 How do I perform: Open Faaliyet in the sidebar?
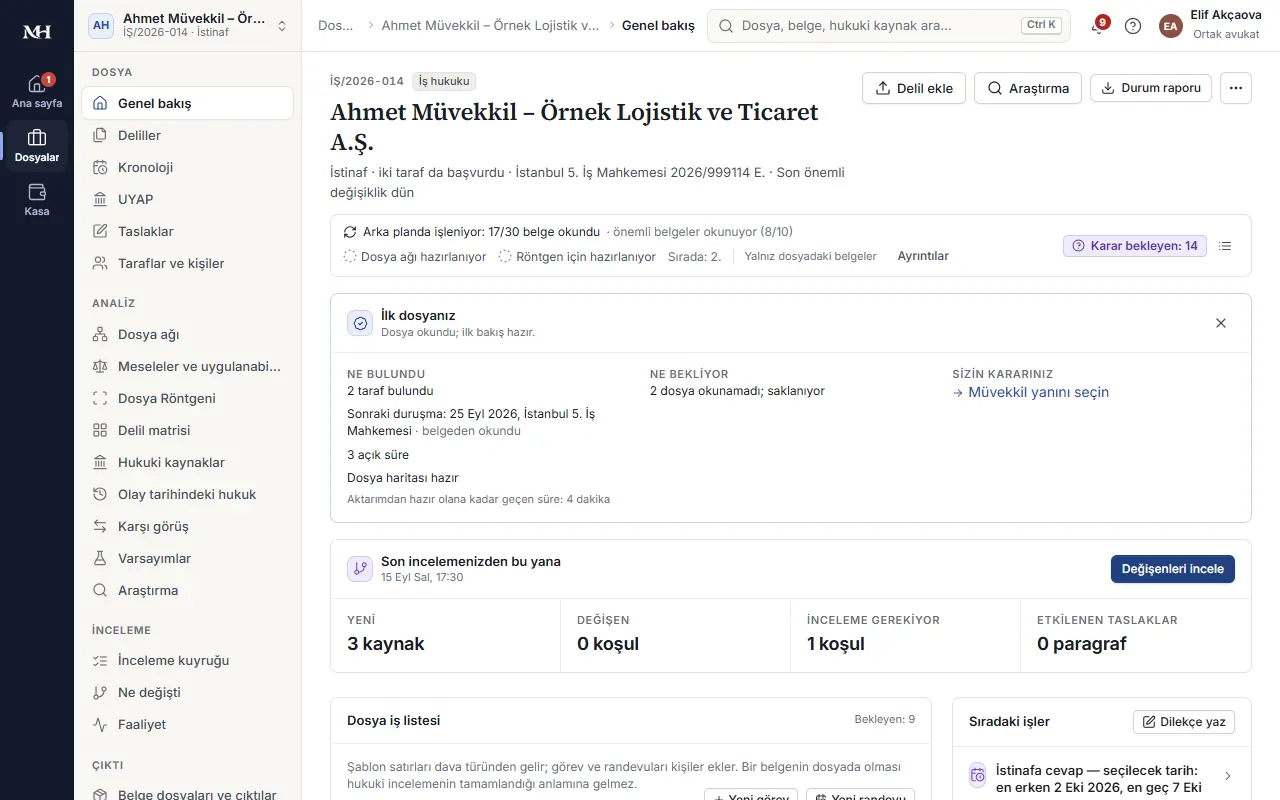(187, 724)
